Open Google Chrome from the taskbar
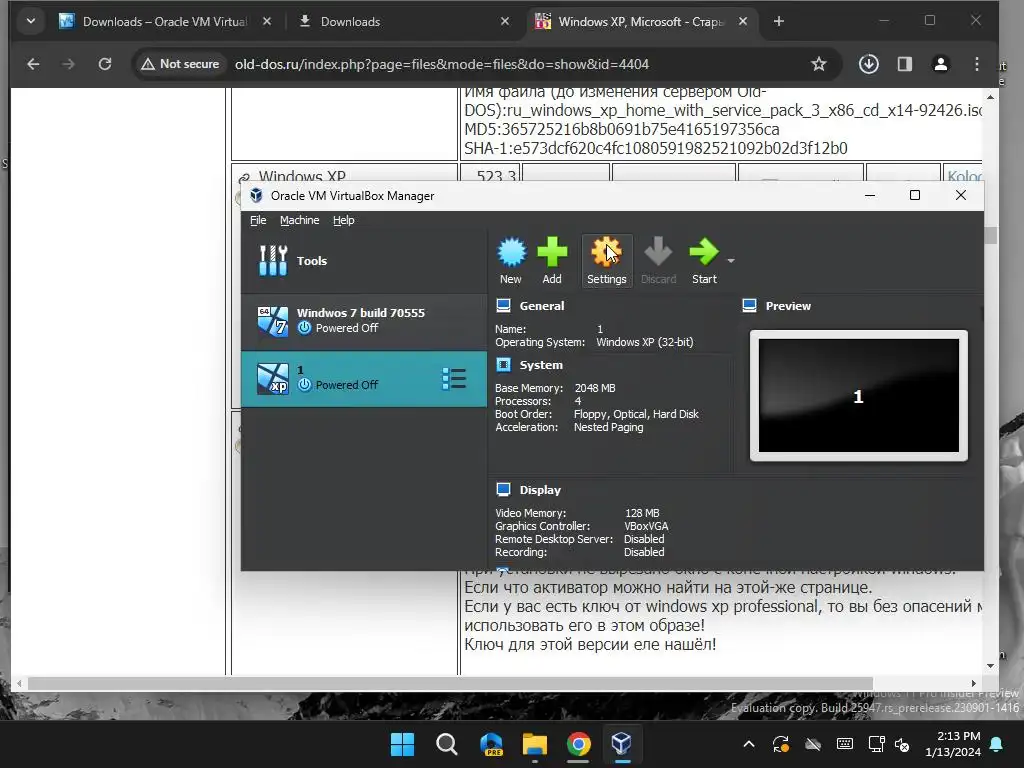Image resolution: width=1024 pixels, height=768 pixels. (x=579, y=744)
